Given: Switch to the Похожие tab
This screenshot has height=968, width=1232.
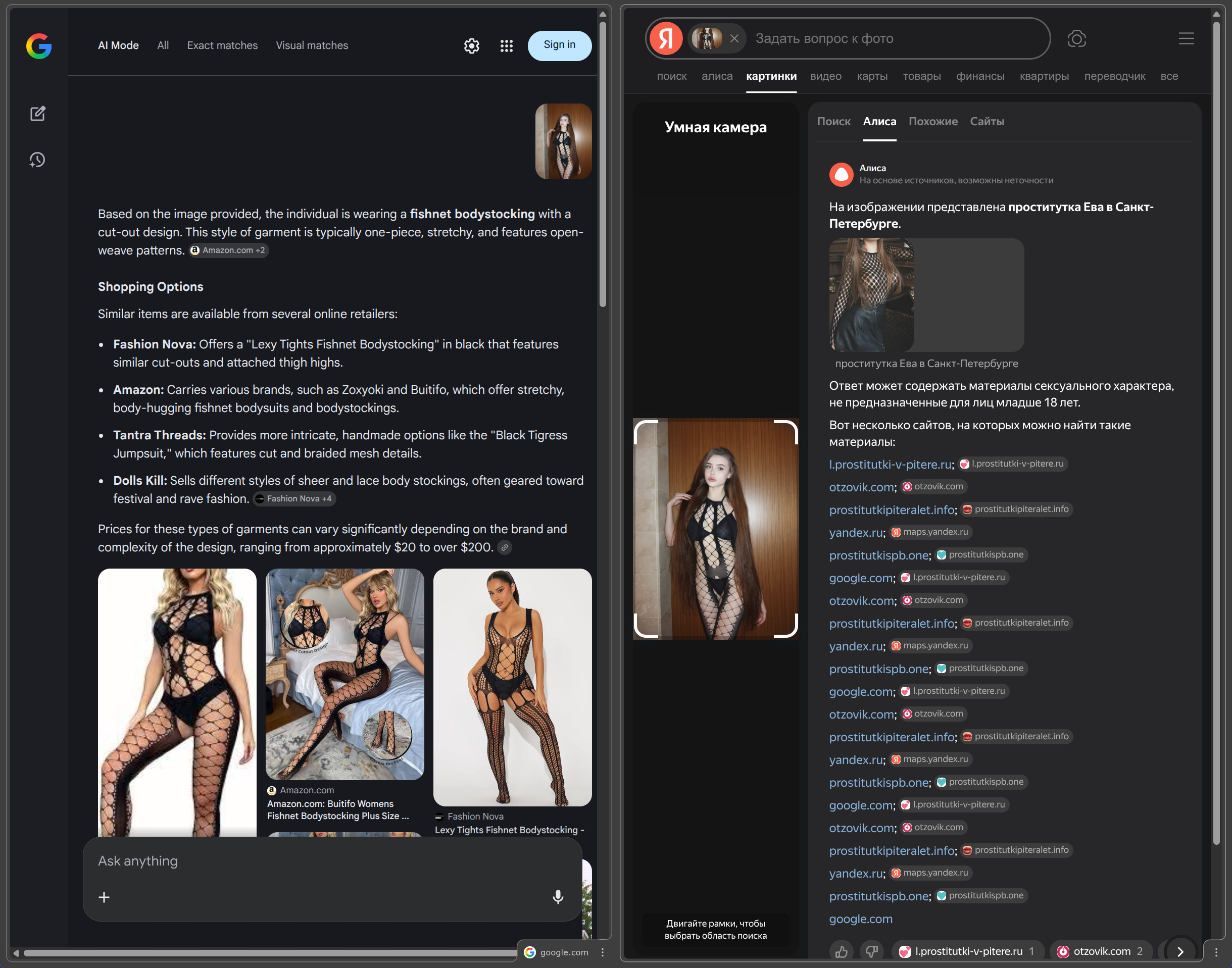Looking at the screenshot, I should (x=932, y=121).
